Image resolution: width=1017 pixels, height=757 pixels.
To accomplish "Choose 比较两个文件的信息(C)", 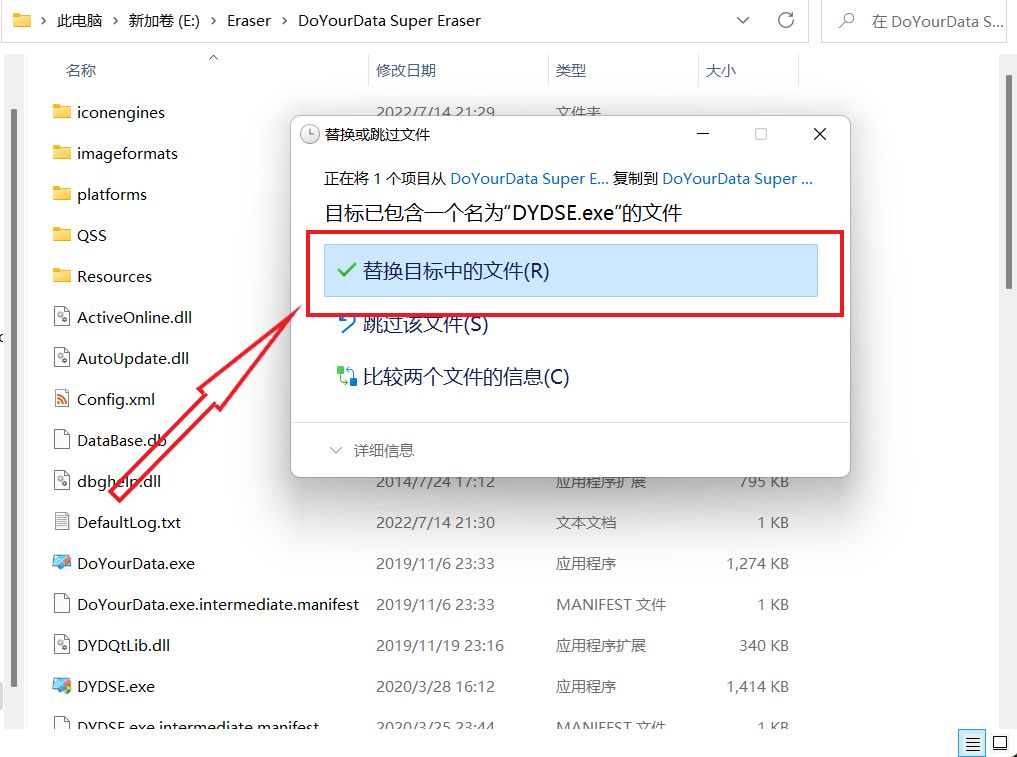I will point(465,376).
